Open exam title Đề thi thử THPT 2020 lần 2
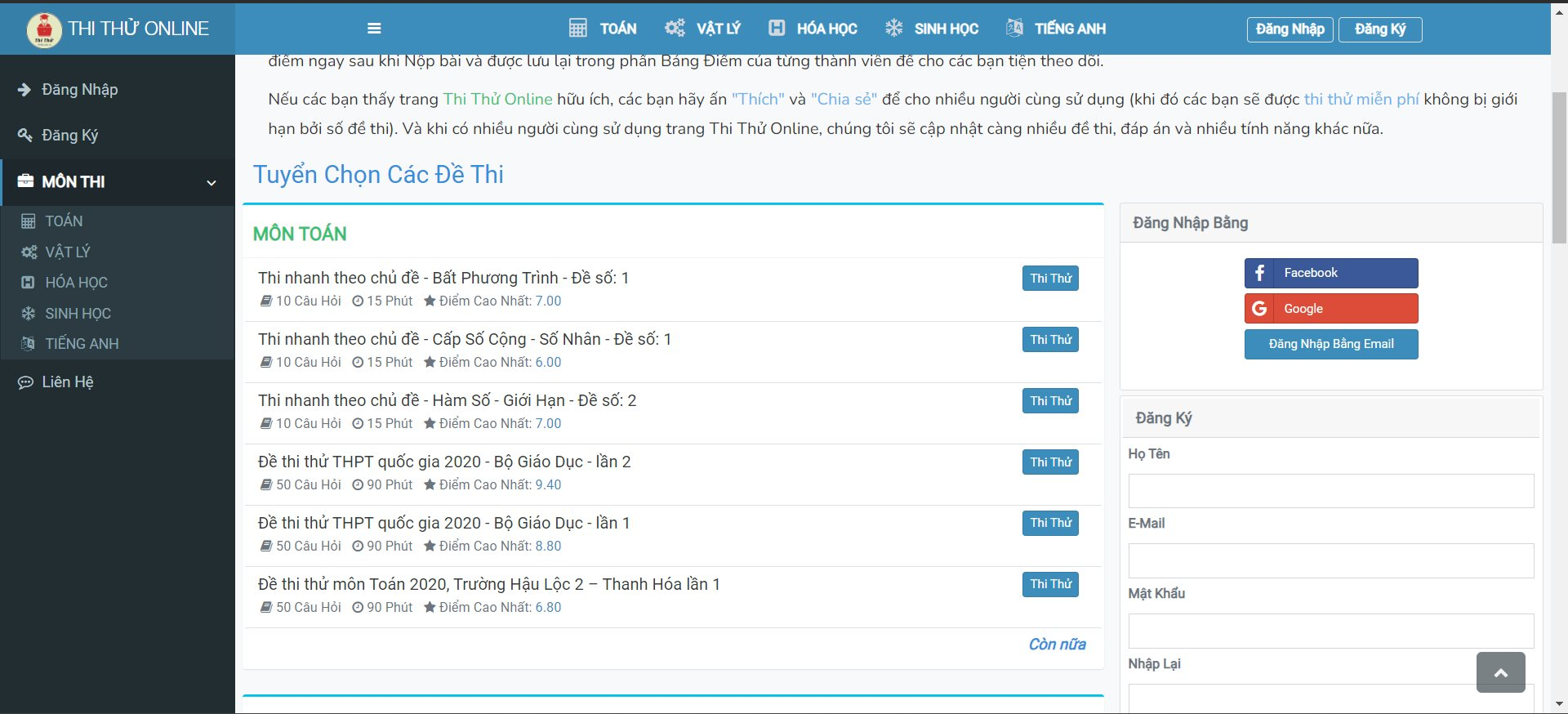 (444, 462)
